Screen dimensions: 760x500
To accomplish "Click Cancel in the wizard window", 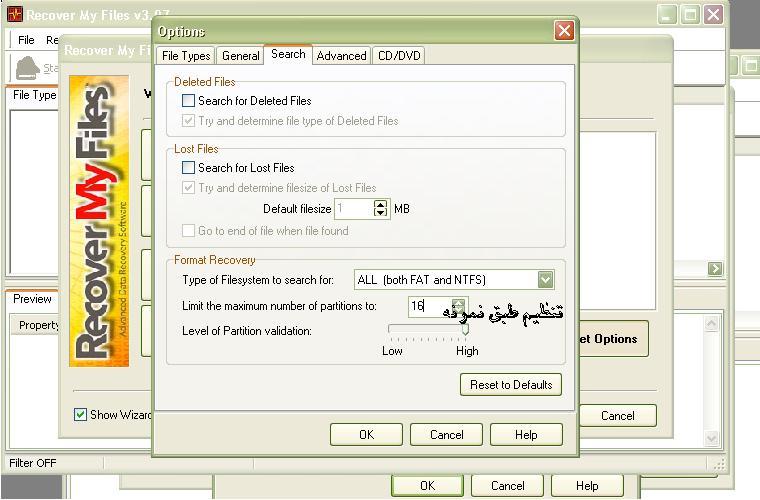I will pyautogui.click(x=618, y=416).
